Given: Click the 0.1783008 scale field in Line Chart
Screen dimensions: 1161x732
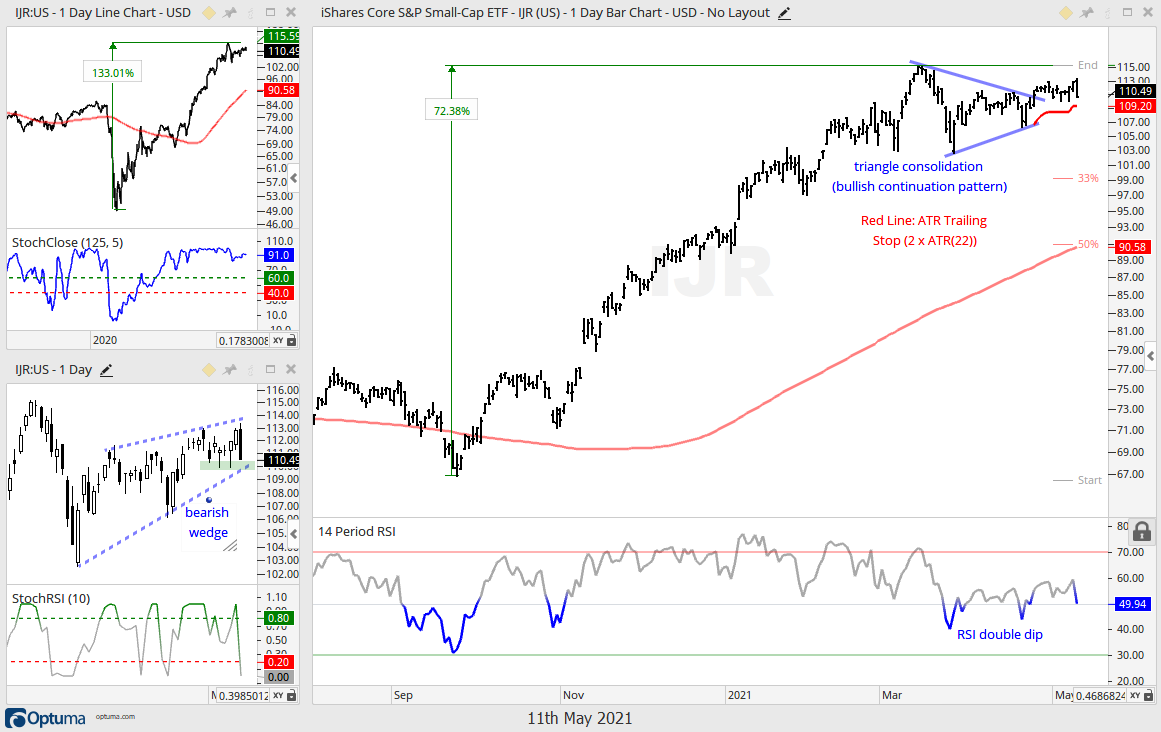Looking at the screenshot, I should [243, 340].
